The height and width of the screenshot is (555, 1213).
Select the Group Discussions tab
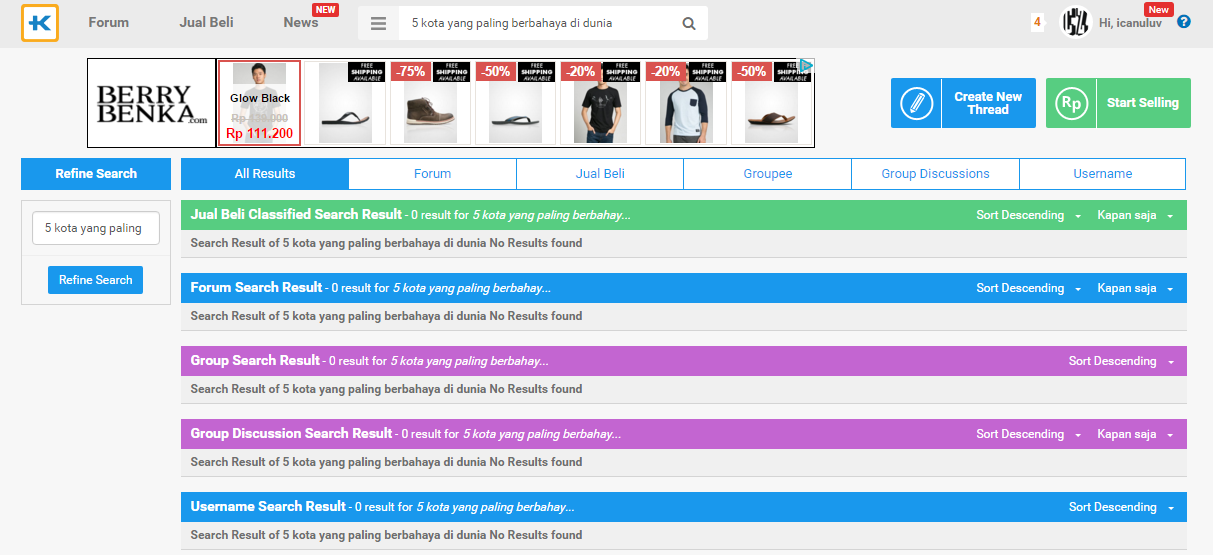tap(935, 174)
